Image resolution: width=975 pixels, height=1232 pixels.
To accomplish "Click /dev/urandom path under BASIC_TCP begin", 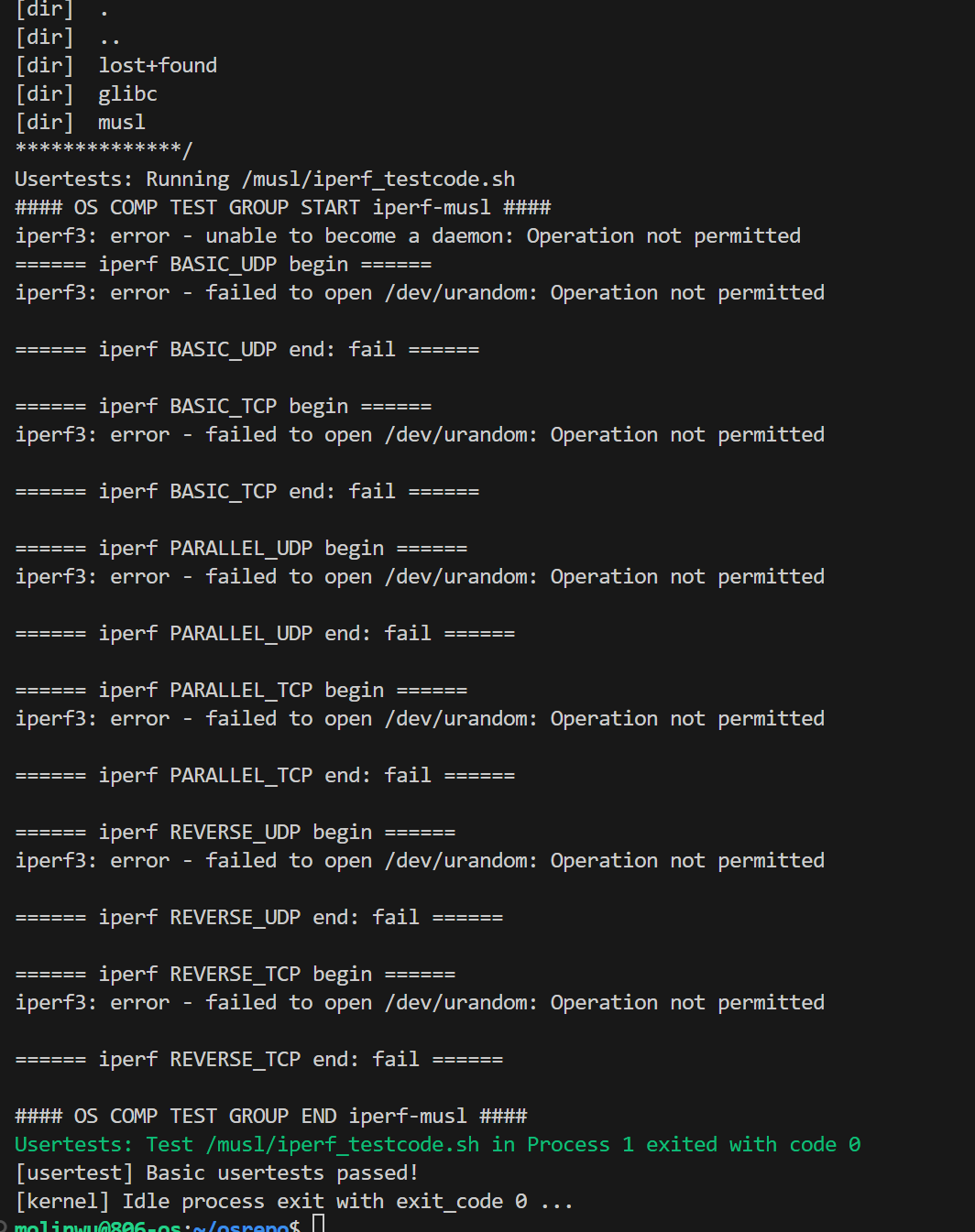I will coord(461,435).
